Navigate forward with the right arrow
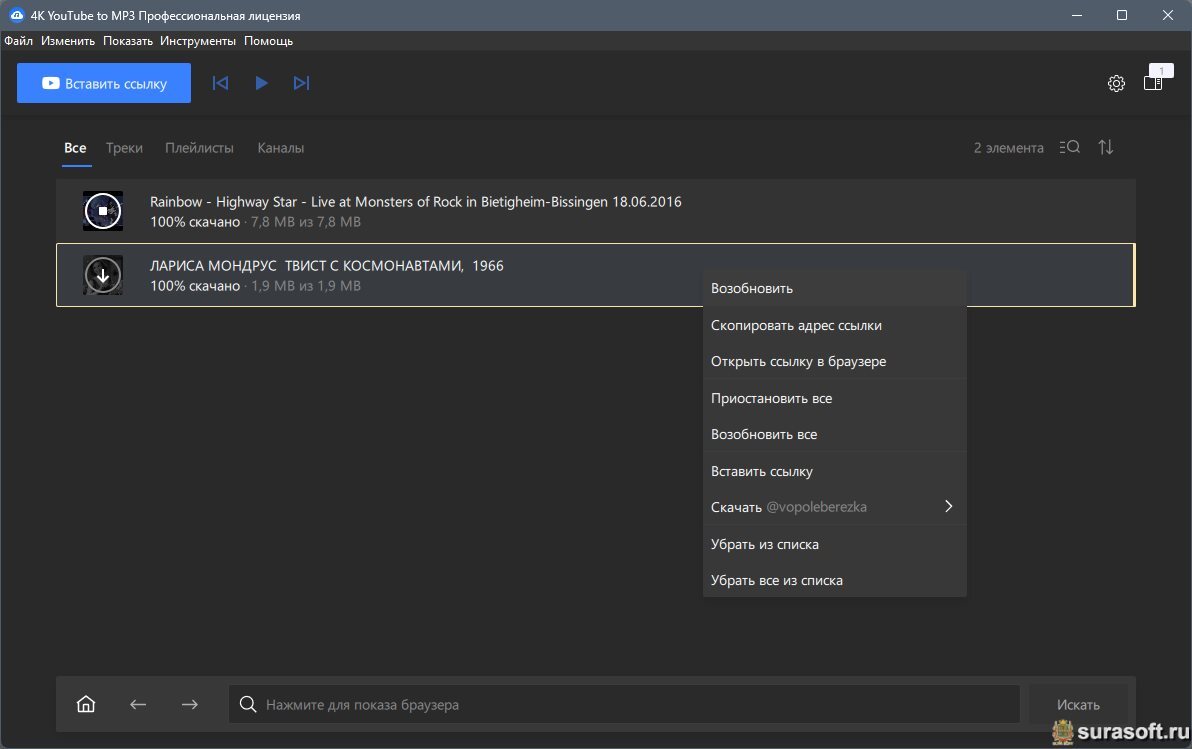Viewport: 1192px width, 749px height. pyautogui.click(x=189, y=704)
